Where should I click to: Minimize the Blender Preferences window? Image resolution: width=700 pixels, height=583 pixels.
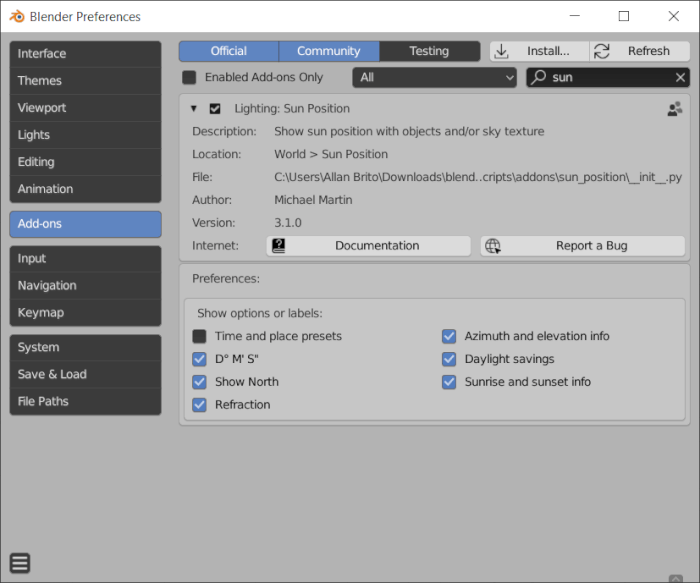click(x=575, y=16)
